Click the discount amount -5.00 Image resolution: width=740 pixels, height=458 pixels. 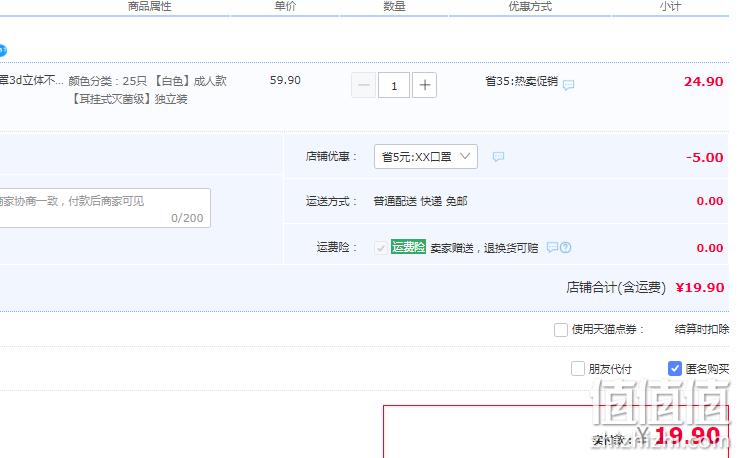705,157
